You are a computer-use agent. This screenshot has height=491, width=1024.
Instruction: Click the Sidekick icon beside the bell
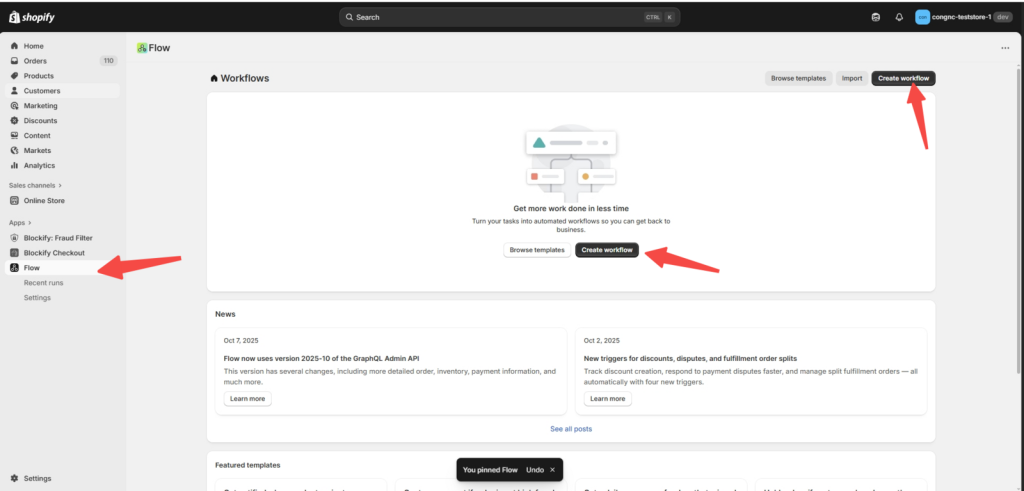click(x=876, y=18)
